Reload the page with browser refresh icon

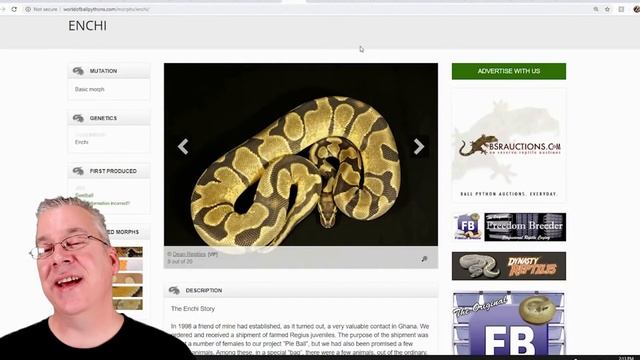pos(14,9)
